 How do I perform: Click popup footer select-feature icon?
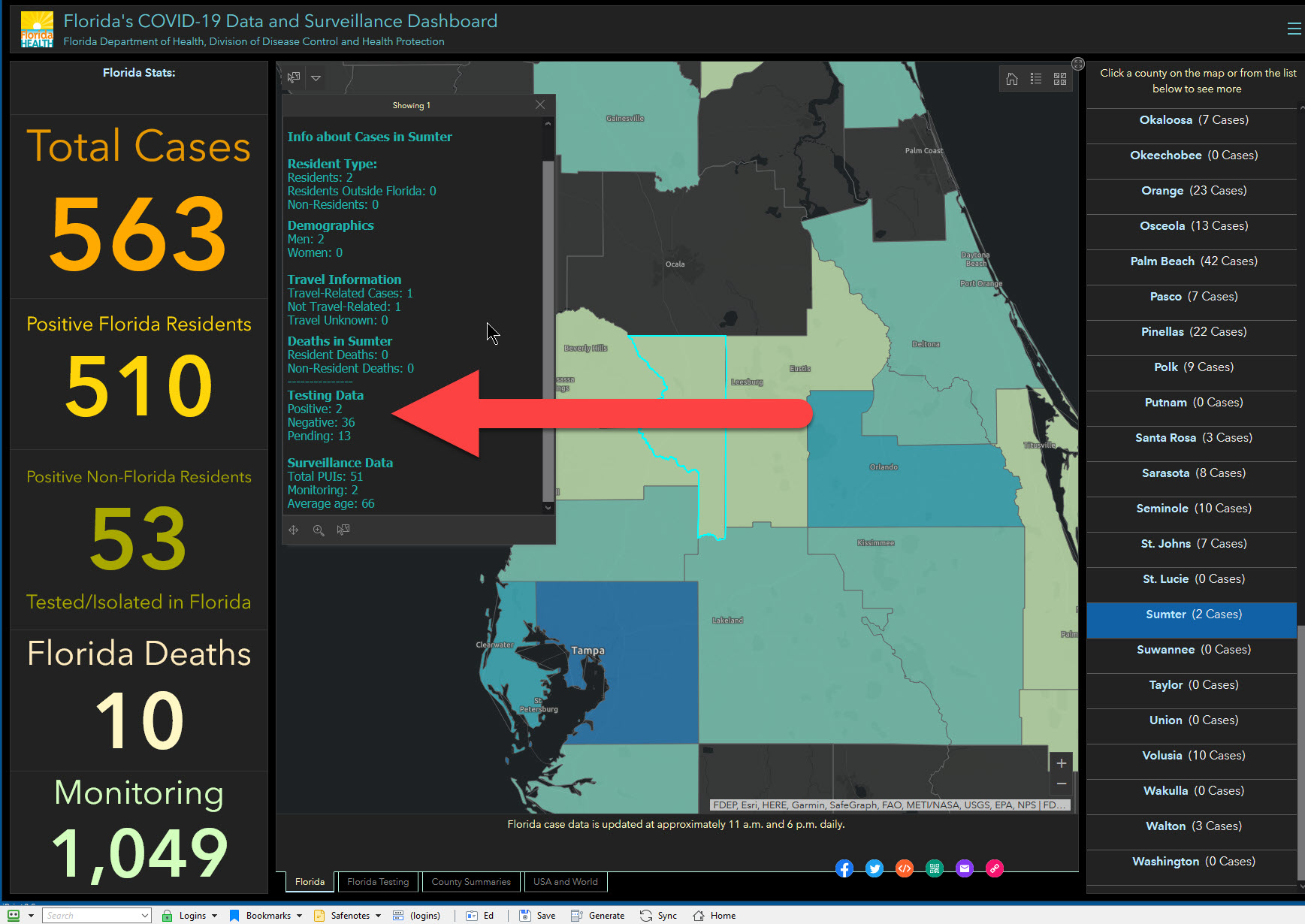(343, 530)
